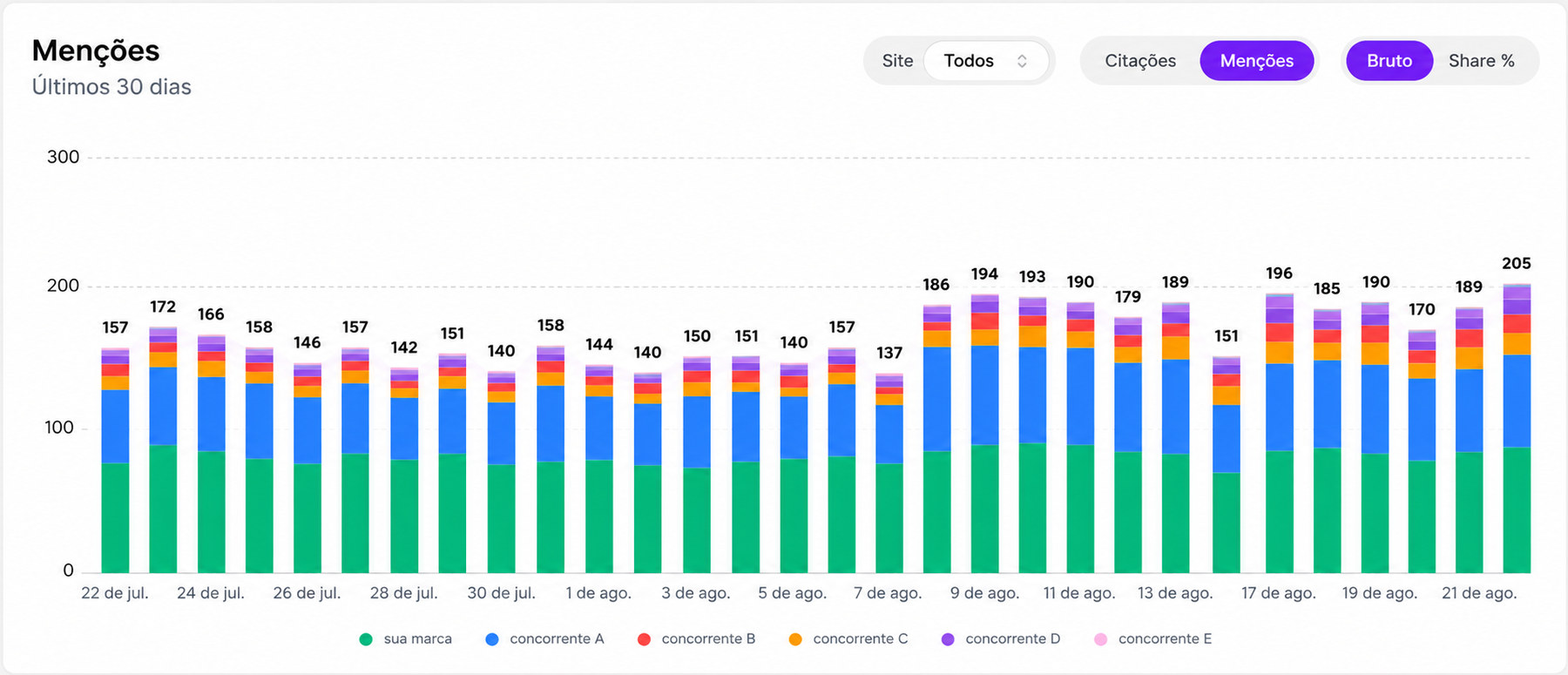This screenshot has height=675, width=1568.
Task: Click the 22 de jul. axis label
Action: (x=115, y=593)
